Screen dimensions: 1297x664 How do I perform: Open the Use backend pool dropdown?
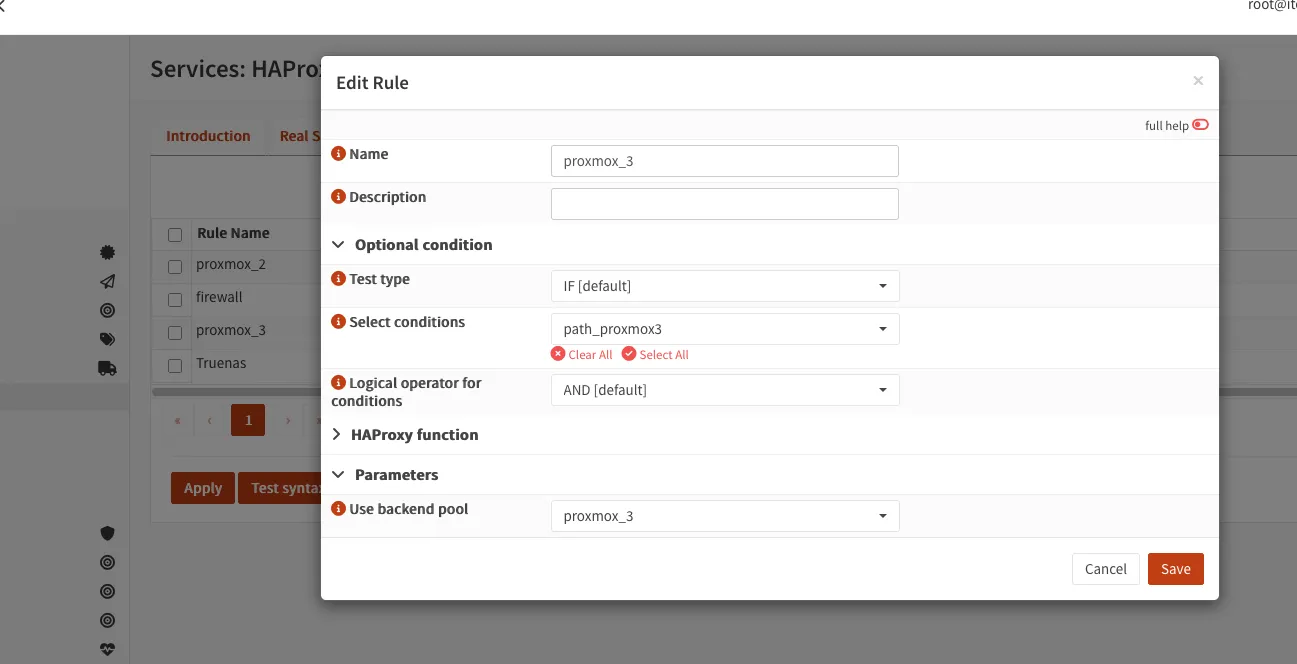724,516
